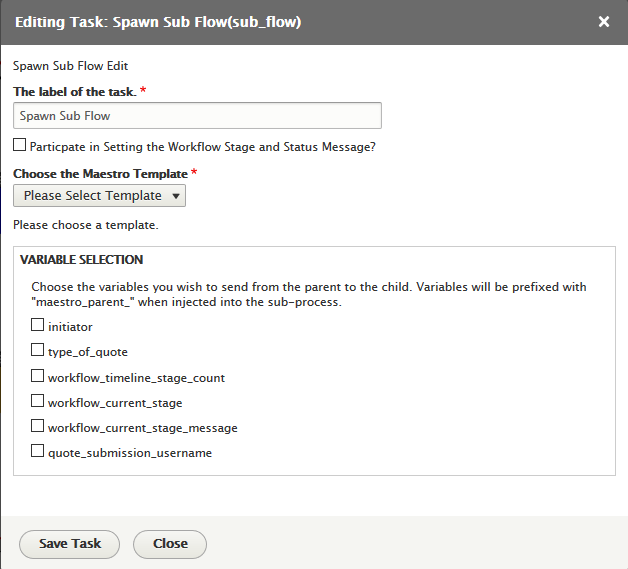
Task: Click the Close button at bottom
Action: (x=170, y=544)
